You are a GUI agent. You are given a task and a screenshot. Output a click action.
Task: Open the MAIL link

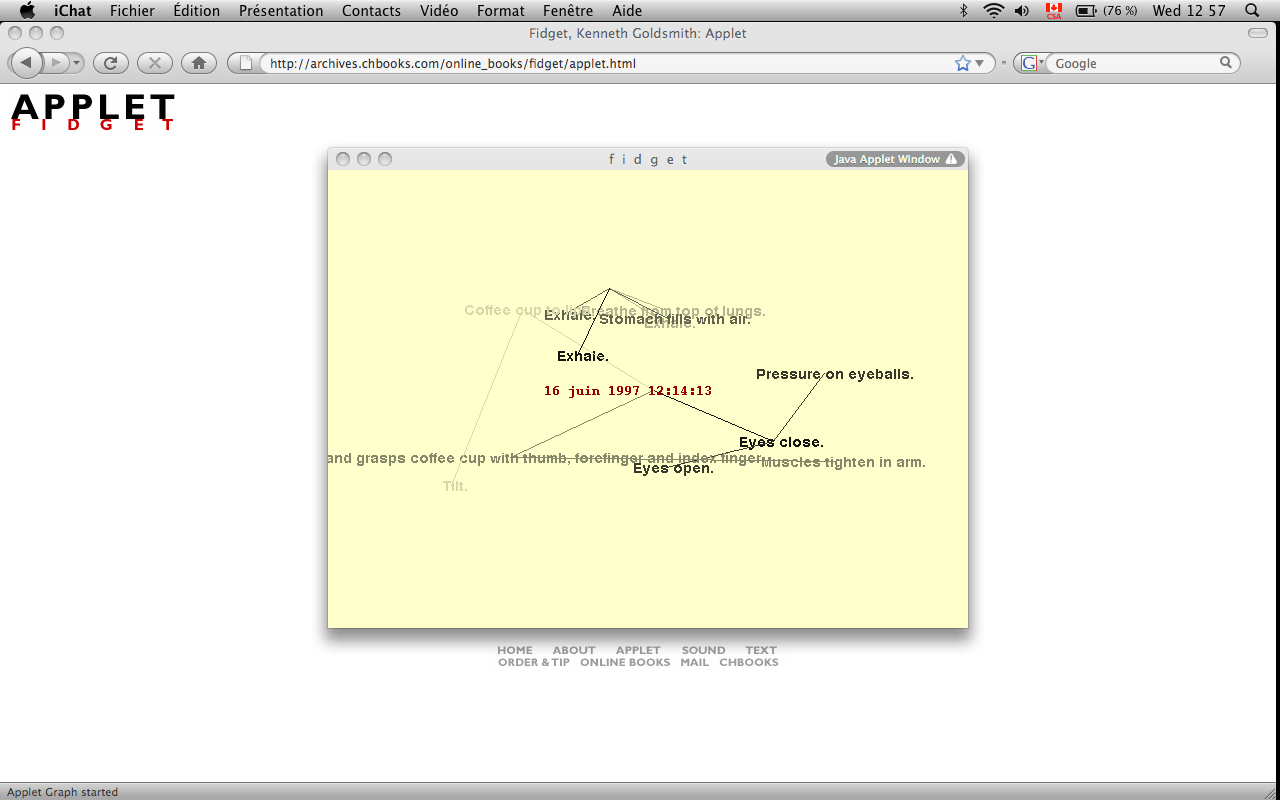pyautogui.click(x=695, y=662)
